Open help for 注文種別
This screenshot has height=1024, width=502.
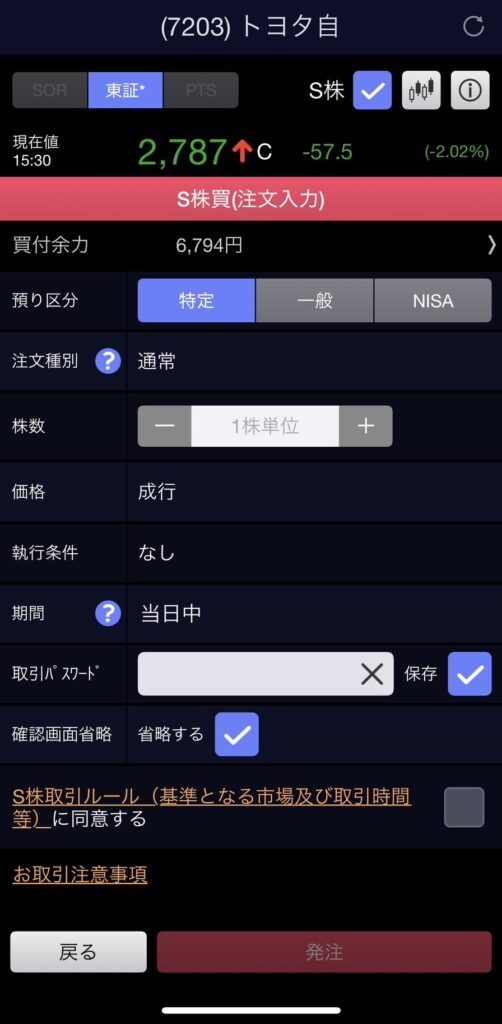coord(108,360)
